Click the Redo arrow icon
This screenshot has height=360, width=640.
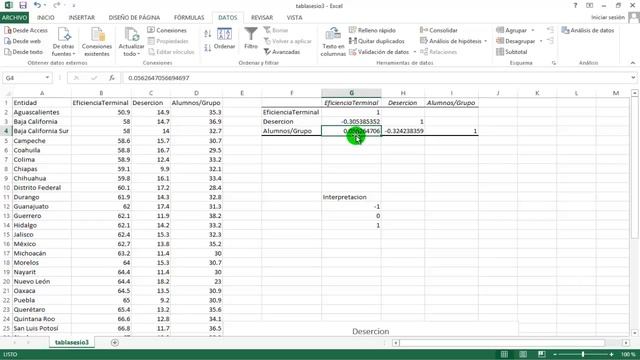click(x=56, y=5)
